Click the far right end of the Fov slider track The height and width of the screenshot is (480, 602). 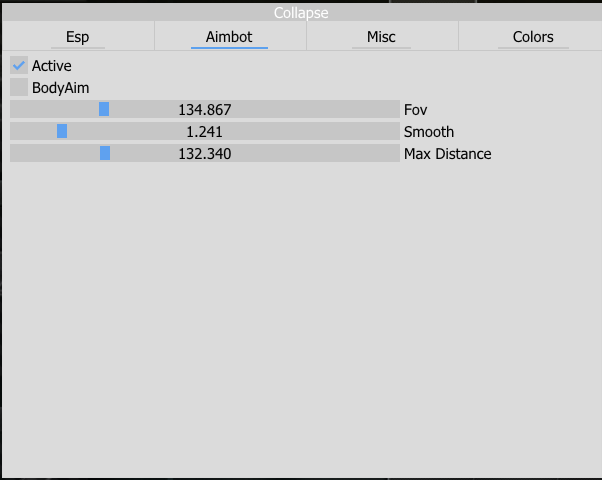point(395,109)
